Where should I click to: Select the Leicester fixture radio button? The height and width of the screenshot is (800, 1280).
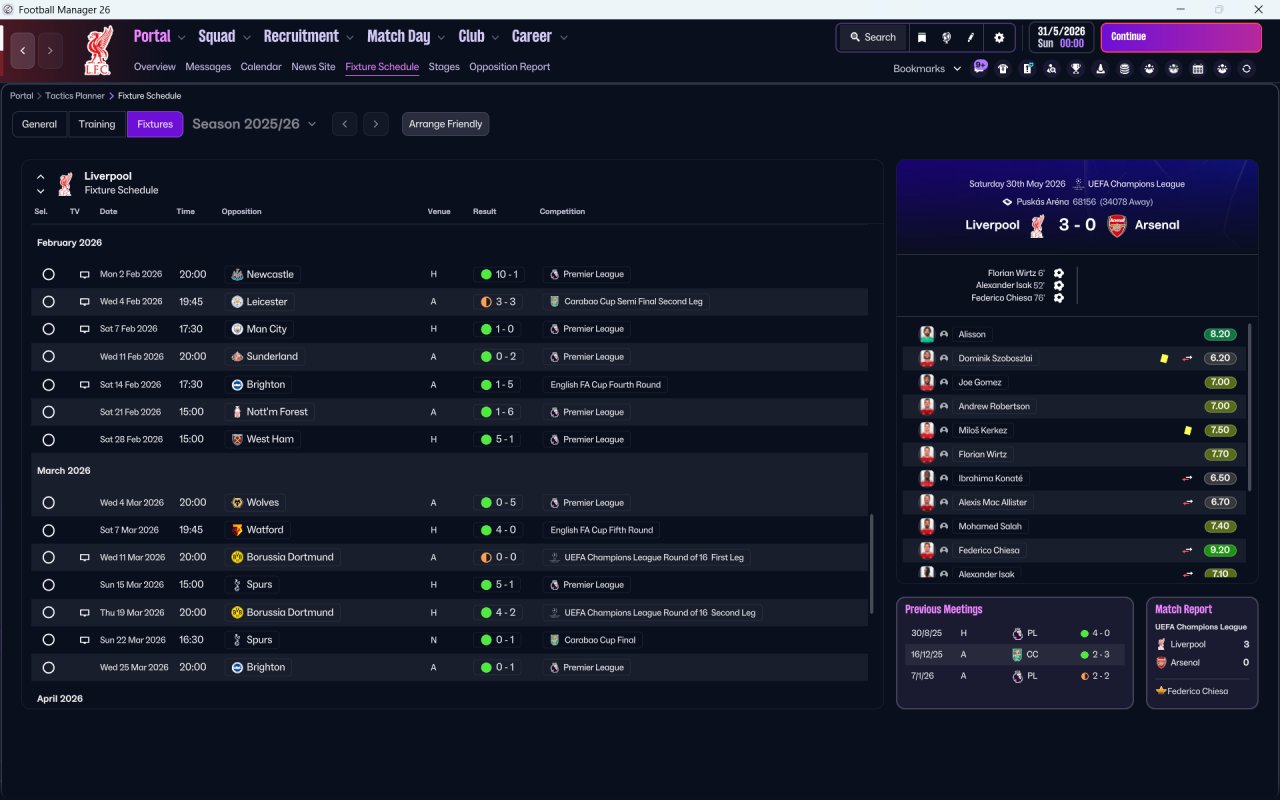point(48,302)
